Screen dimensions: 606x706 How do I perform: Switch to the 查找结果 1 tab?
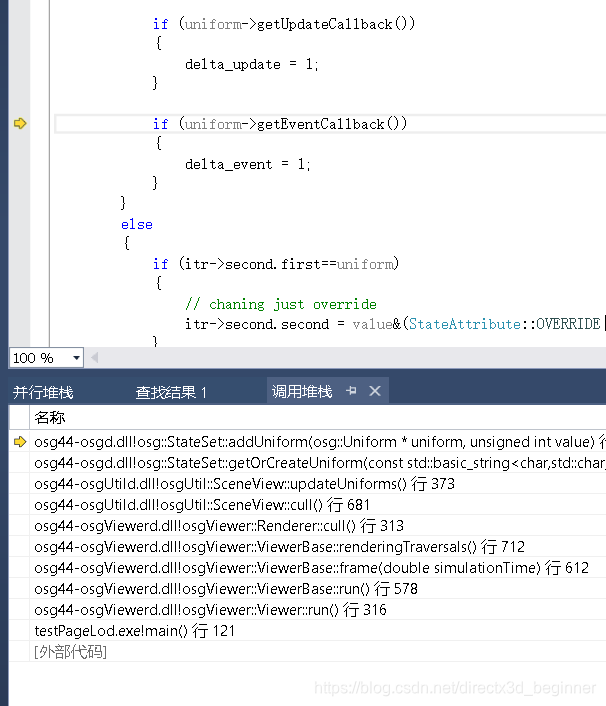click(171, 392)
